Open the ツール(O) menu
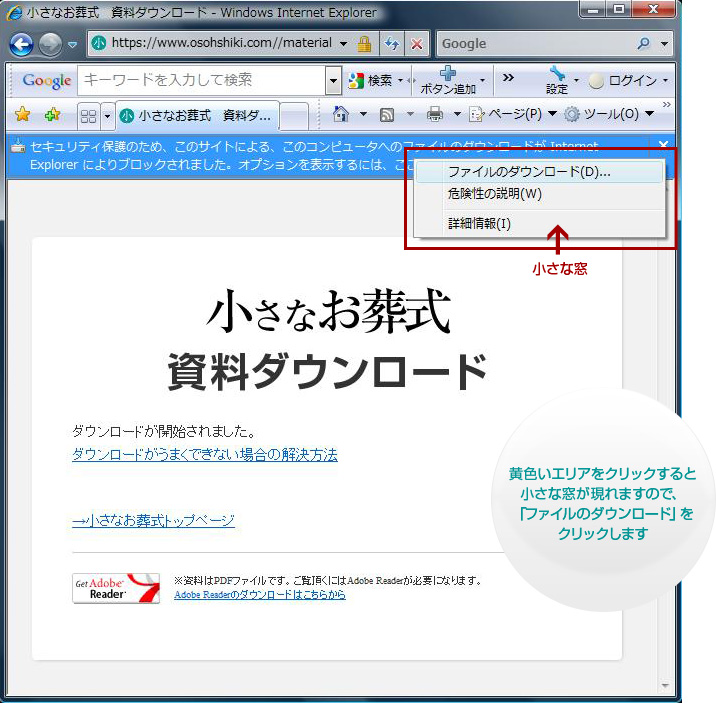 609,114
